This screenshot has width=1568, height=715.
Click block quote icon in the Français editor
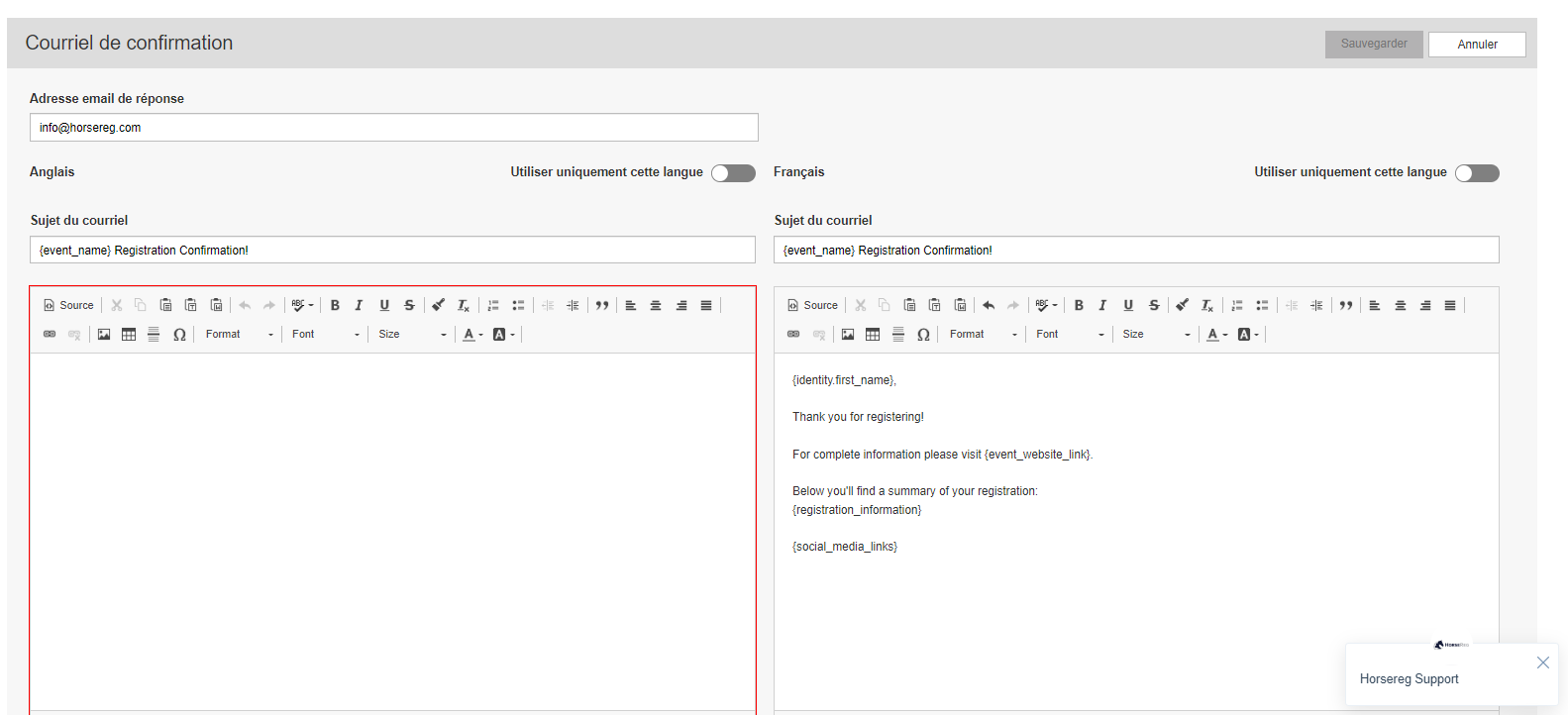(x=1346, y=305)
